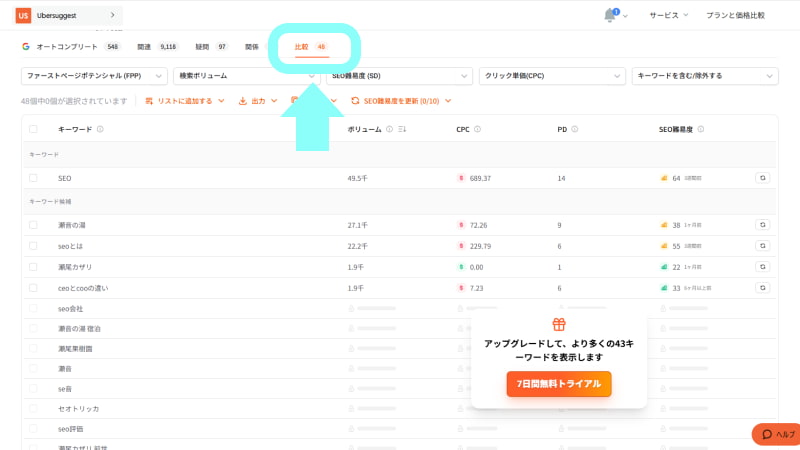Open 検索ボリューム filter dropdown

(246, 76)
